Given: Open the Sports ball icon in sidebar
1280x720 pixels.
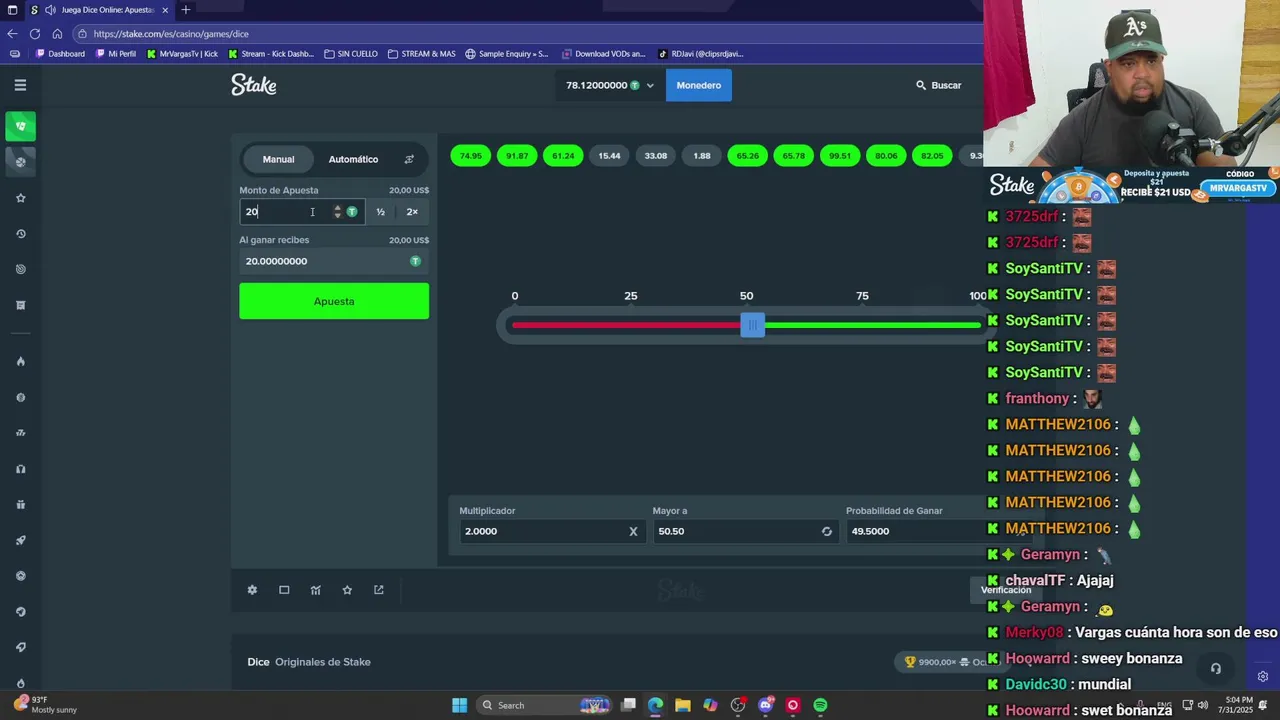Looking at the screenshot, I should pyautogui.click(x=20, y=161).
